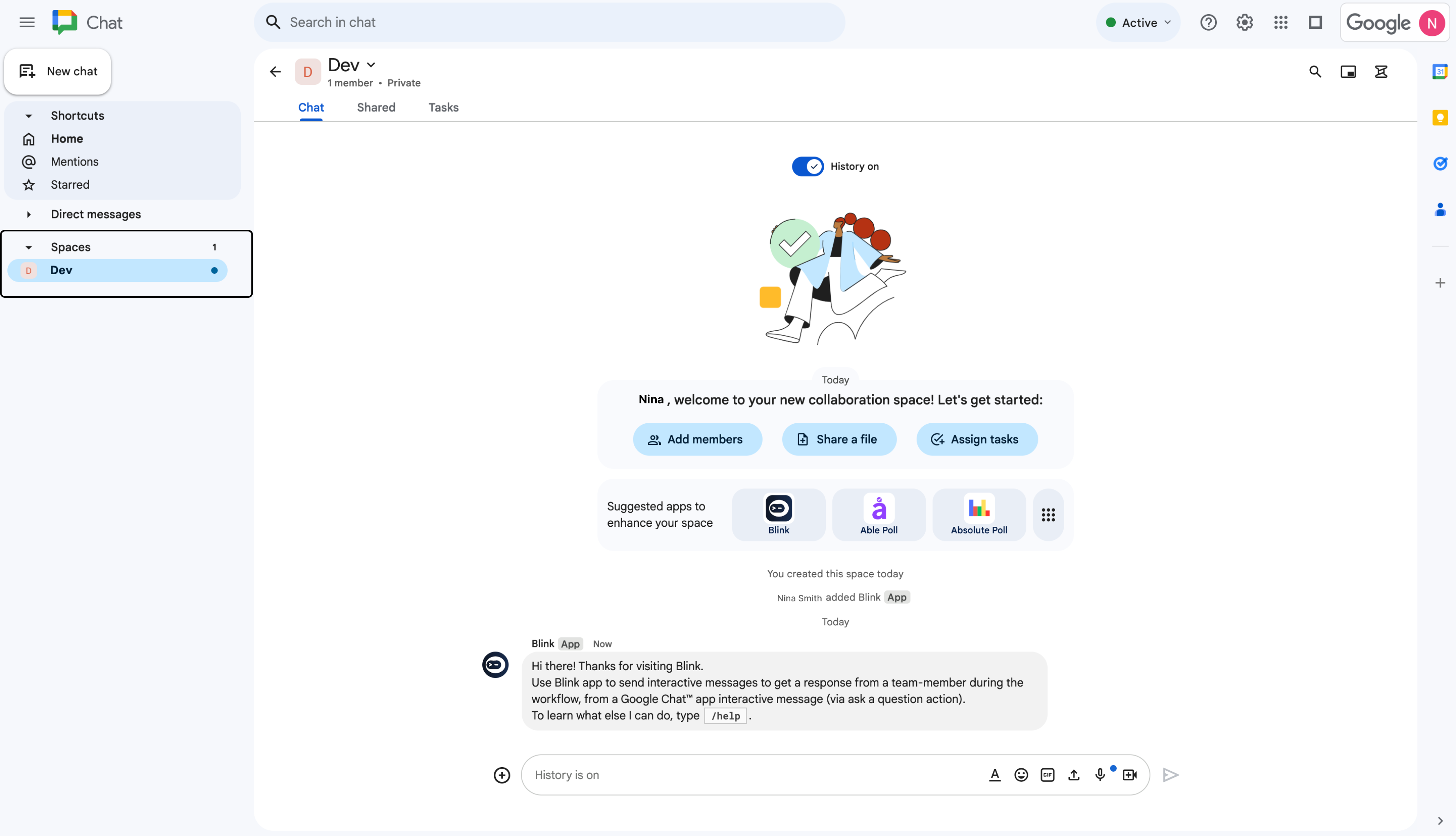Open the Google account avatar N
1456x836 pixels.
click(x=1431, y=23)
